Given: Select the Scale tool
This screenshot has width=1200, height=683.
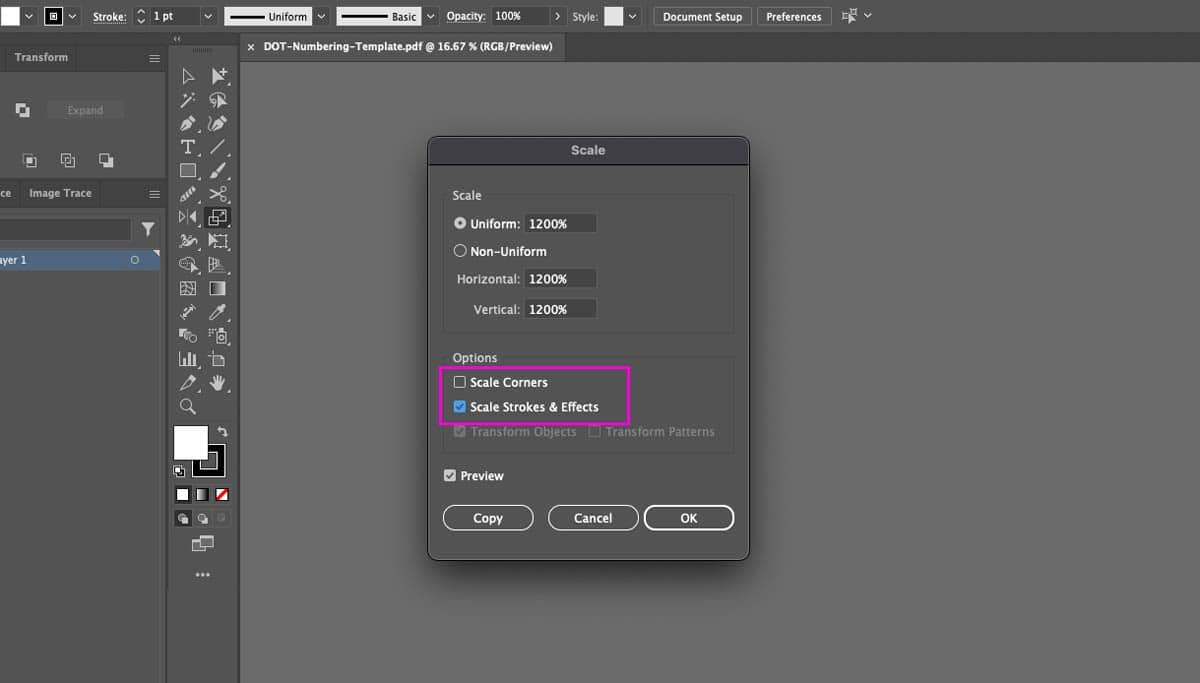Looking at the screenshot, I should coord(218,217).
